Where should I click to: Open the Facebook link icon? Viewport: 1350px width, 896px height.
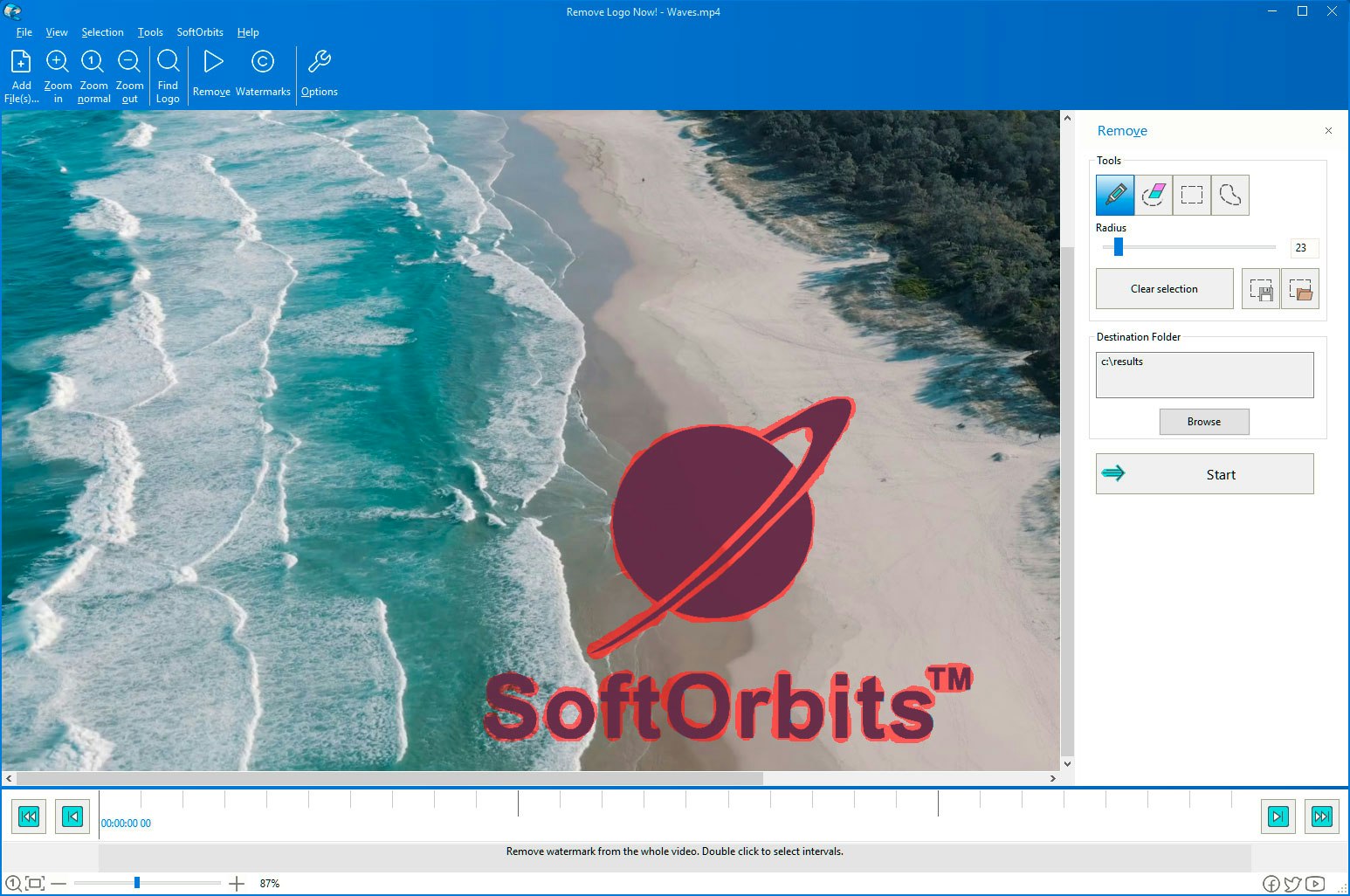click(1271, 884)
